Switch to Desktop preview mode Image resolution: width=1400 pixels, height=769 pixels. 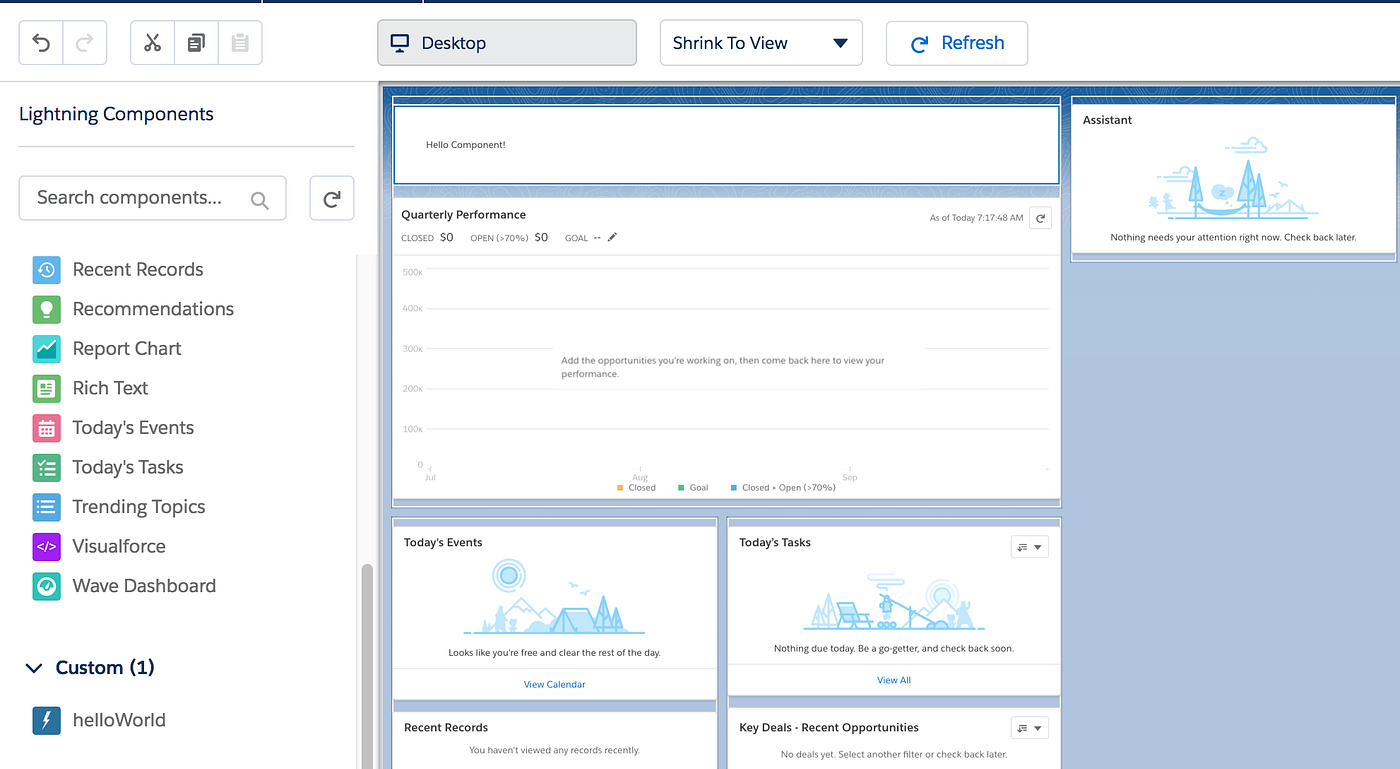pos(506,42)
